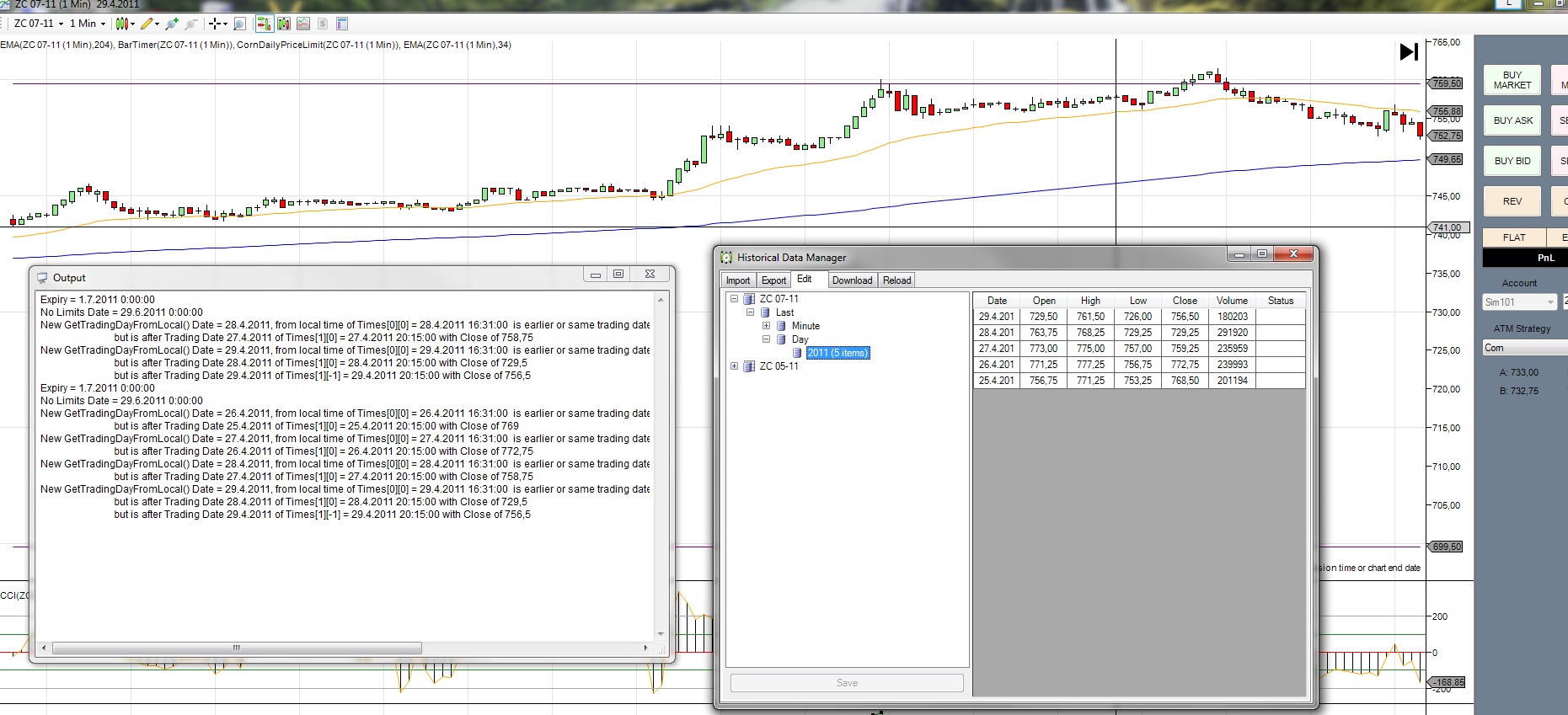Click the Historical Data Manager title icon

726,258
